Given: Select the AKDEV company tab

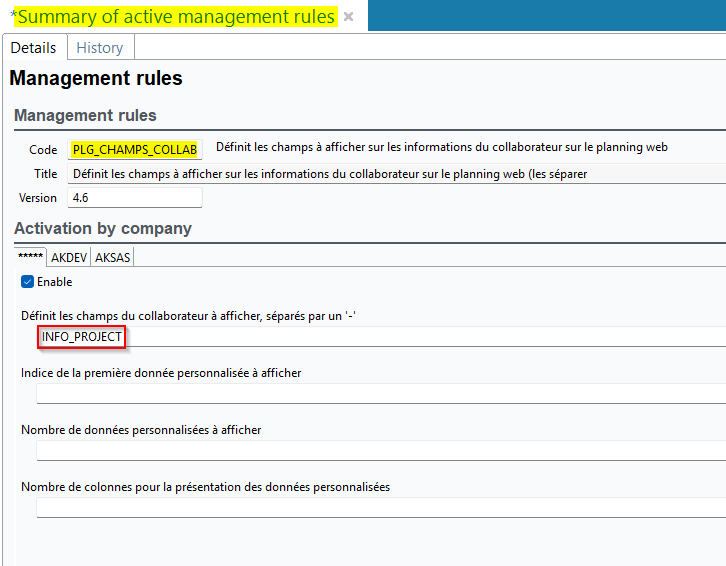Looking at the screenshot, I should point(69,257).
